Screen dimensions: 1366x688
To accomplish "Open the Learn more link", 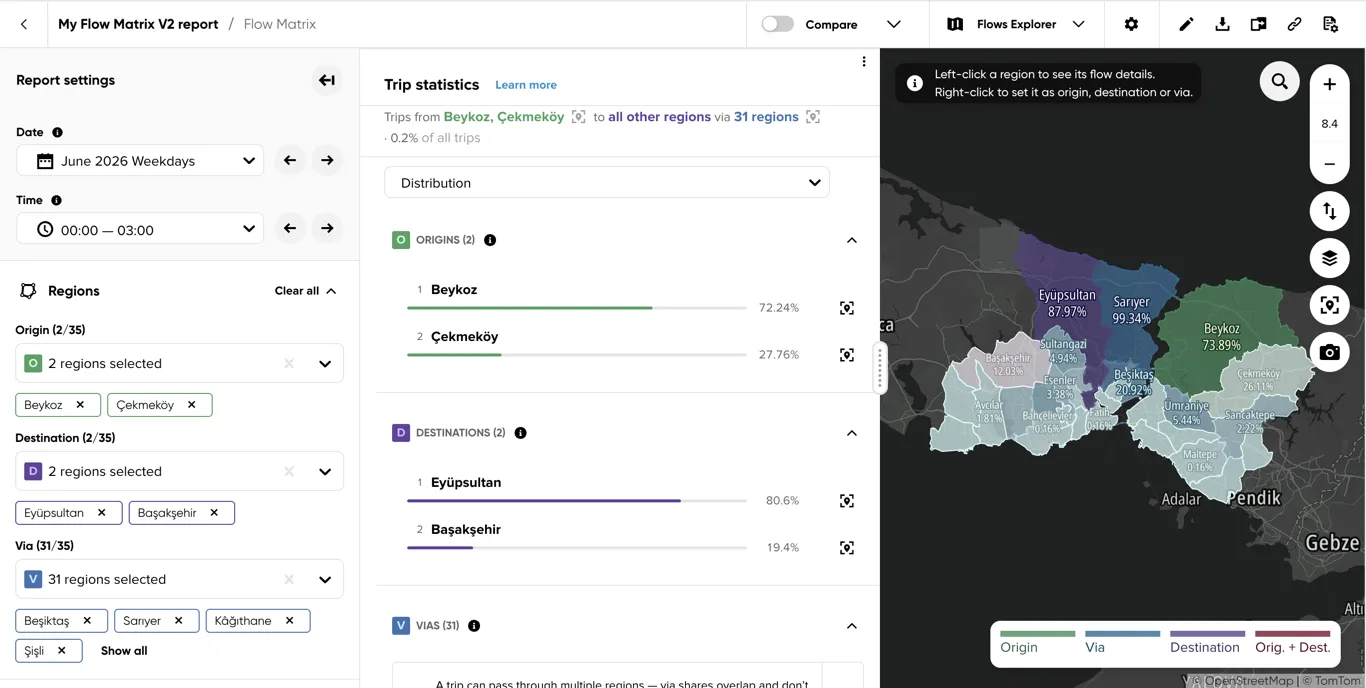I will 526,85.
